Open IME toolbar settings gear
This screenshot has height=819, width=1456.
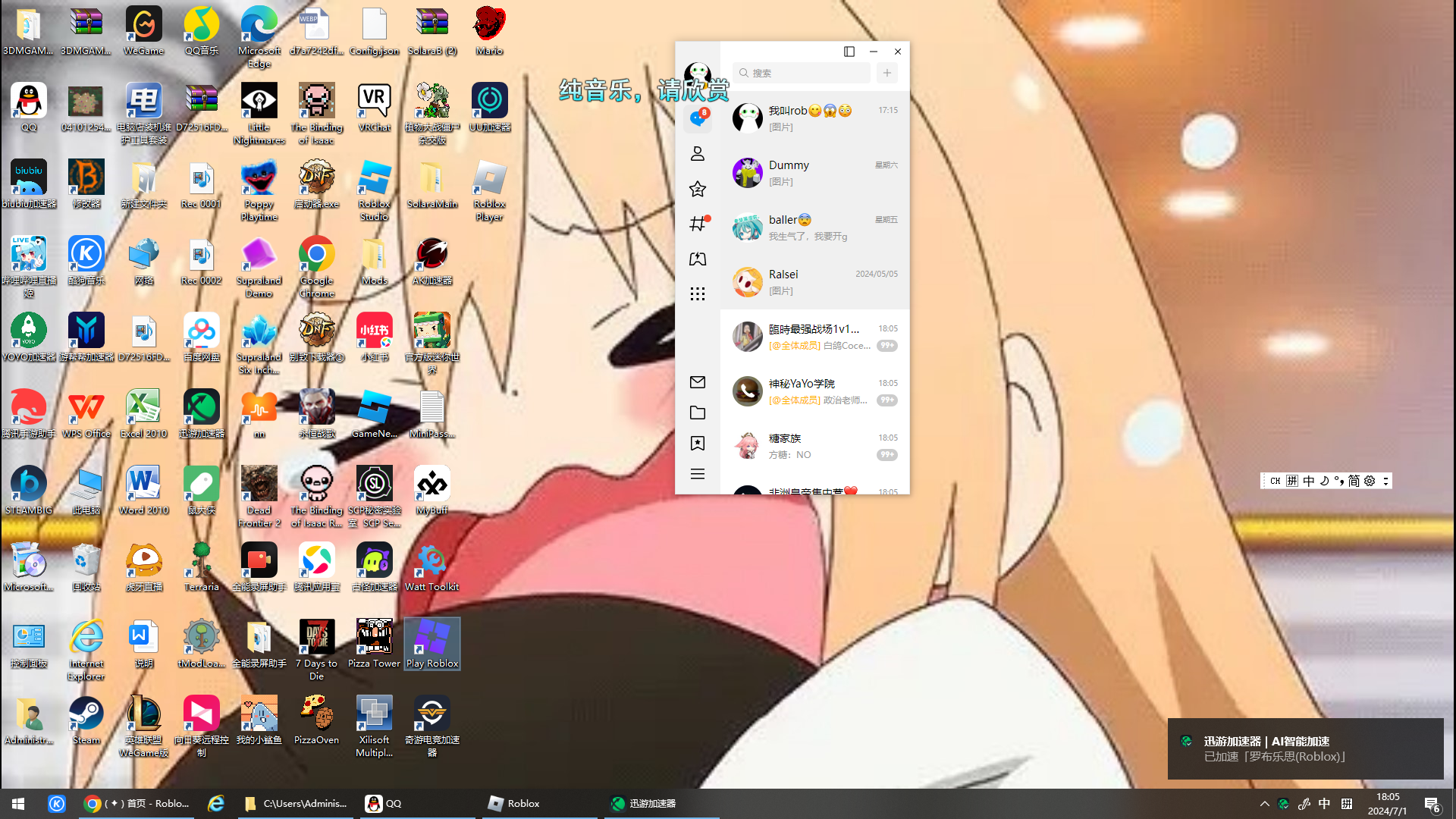(x=1370, y=481)
